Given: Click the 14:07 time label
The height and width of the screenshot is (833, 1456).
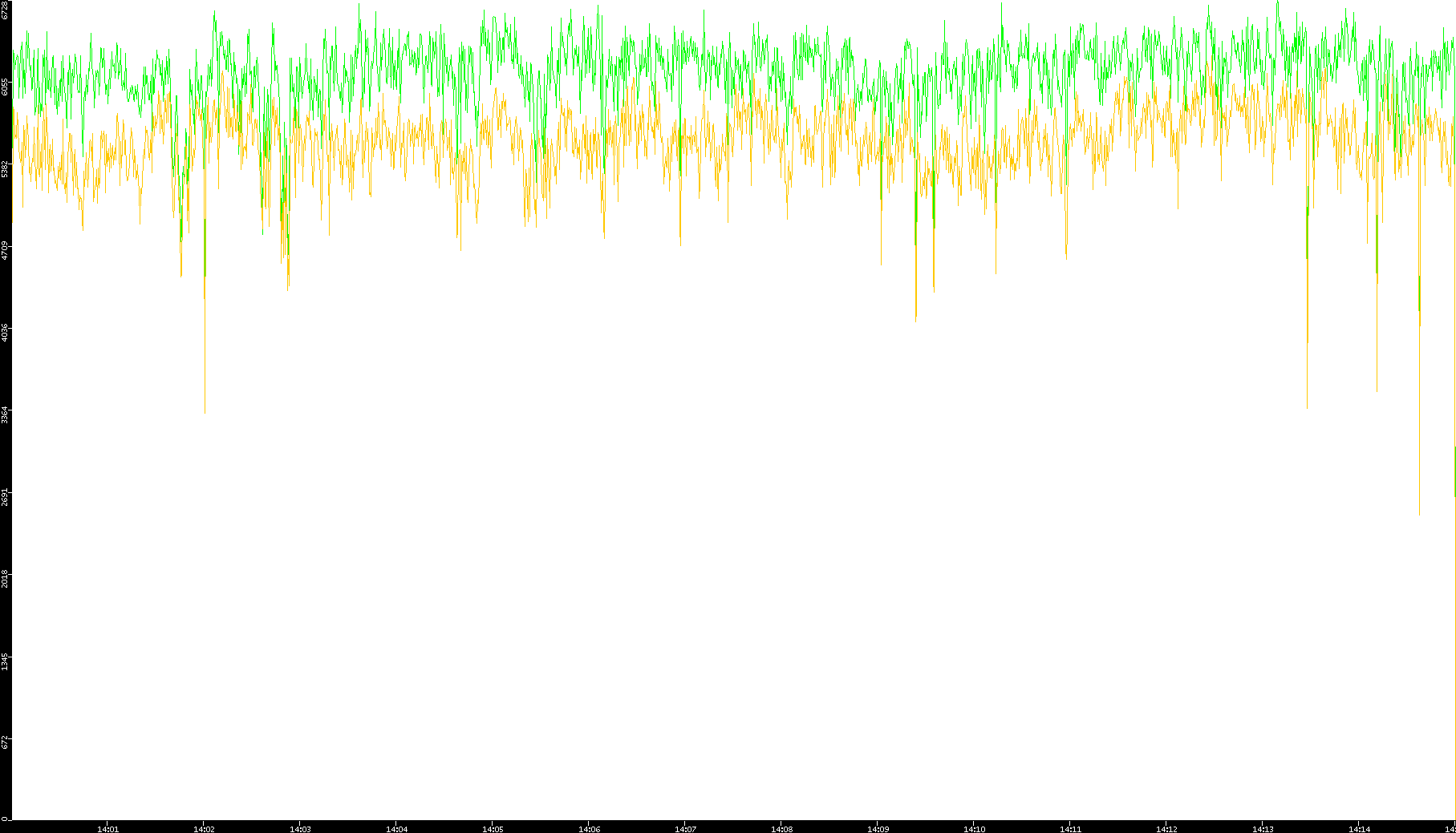Looking at the screenshot, I should tap(685, 828).
